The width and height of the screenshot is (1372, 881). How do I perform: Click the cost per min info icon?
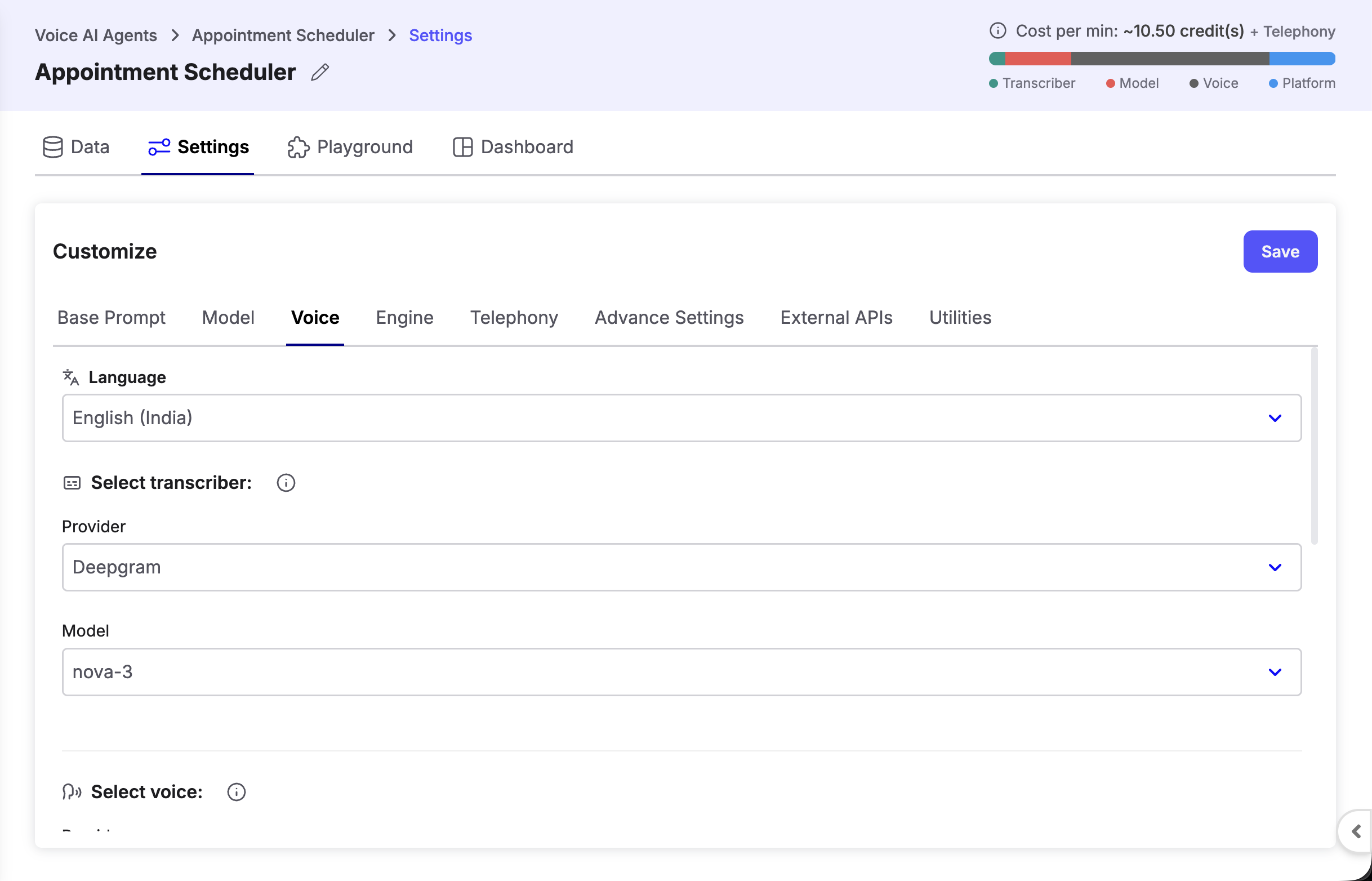click(x=997, y=31)
